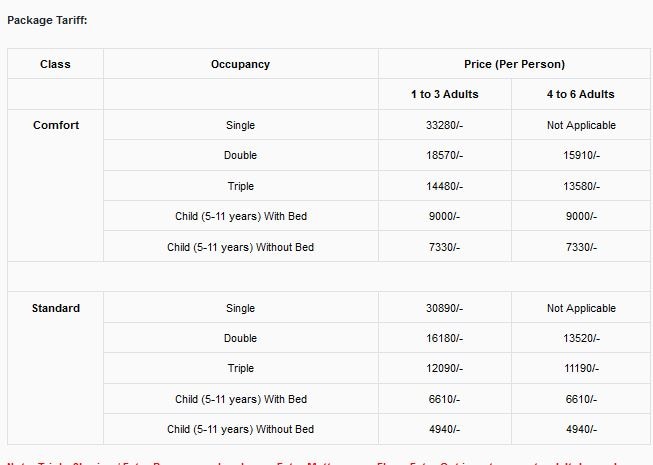Click the Comfort class label
Screen dimensions: 653x465
56,125
